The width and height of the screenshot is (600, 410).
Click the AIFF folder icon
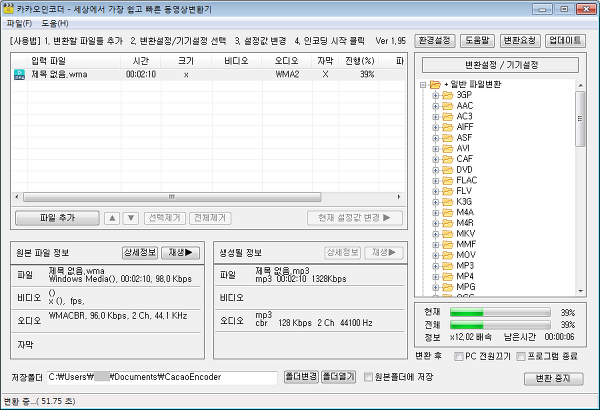click(448, 127)
